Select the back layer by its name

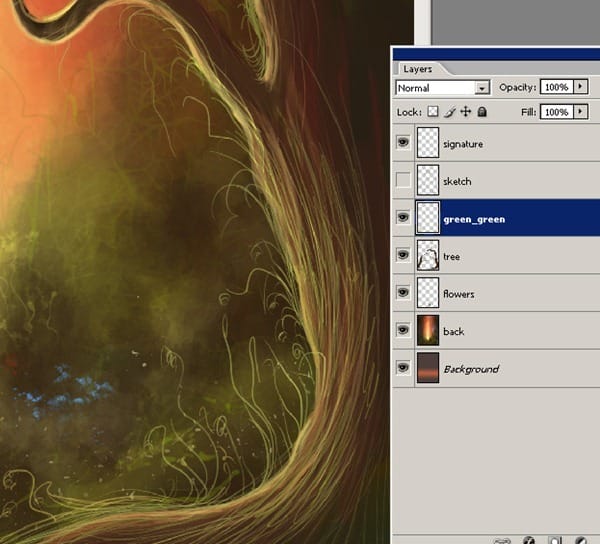coord(453,331)
